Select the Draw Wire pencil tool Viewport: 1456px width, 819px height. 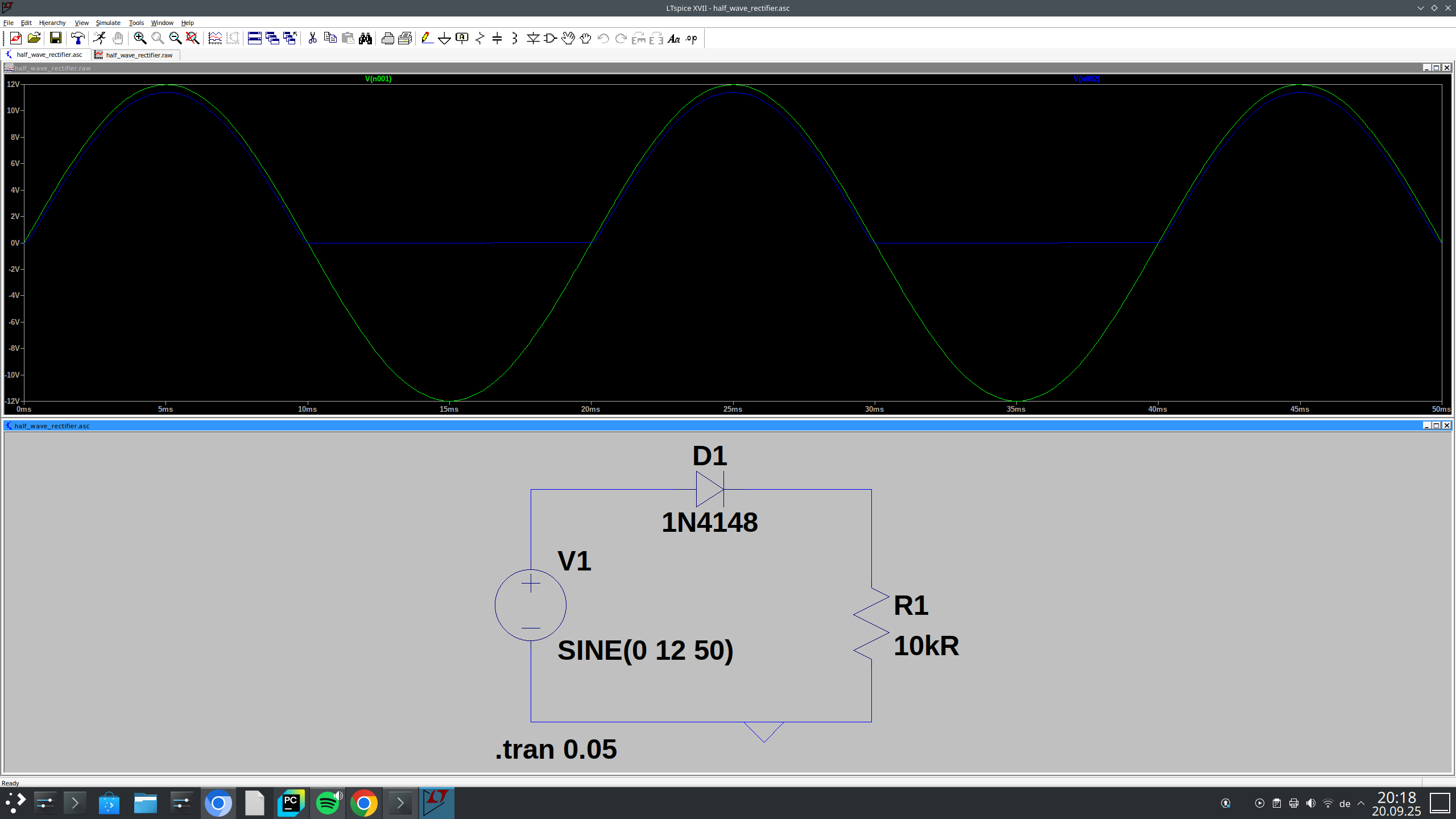click(x=427, y=38)
